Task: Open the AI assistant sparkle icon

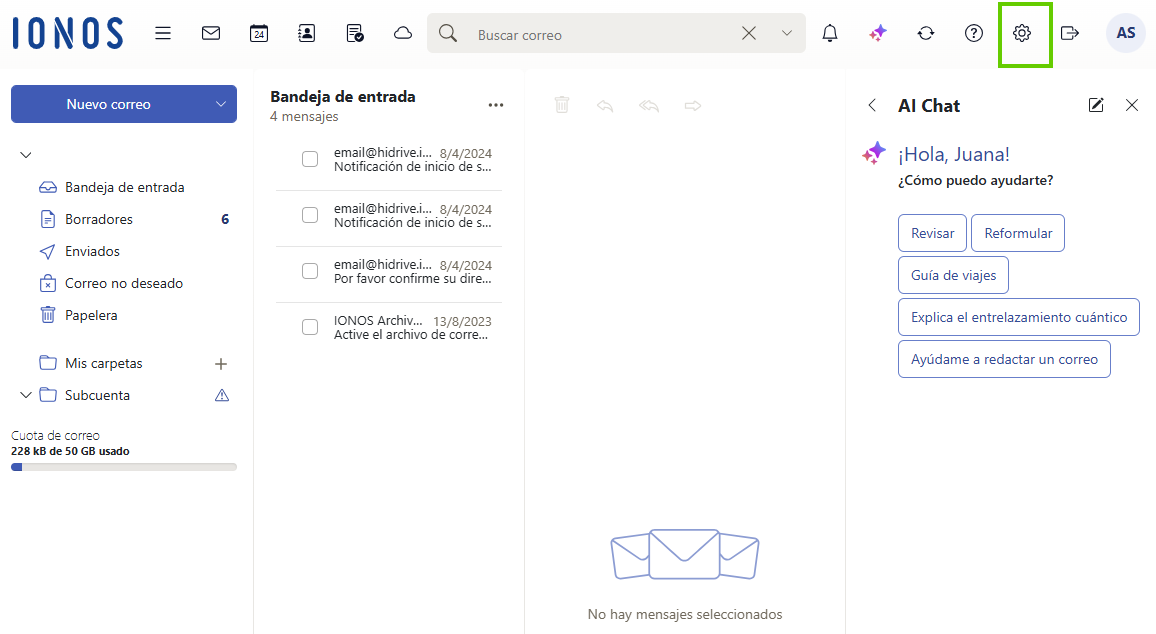Action: 877,33
